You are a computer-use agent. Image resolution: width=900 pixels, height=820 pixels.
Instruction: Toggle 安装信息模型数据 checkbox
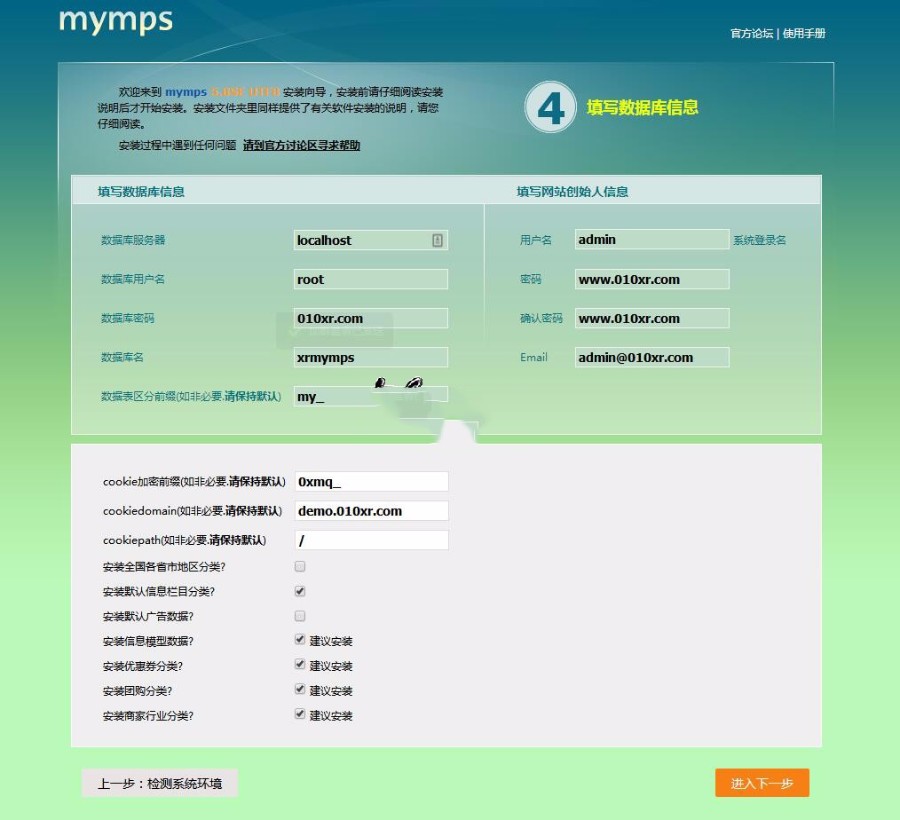(300, 639)
